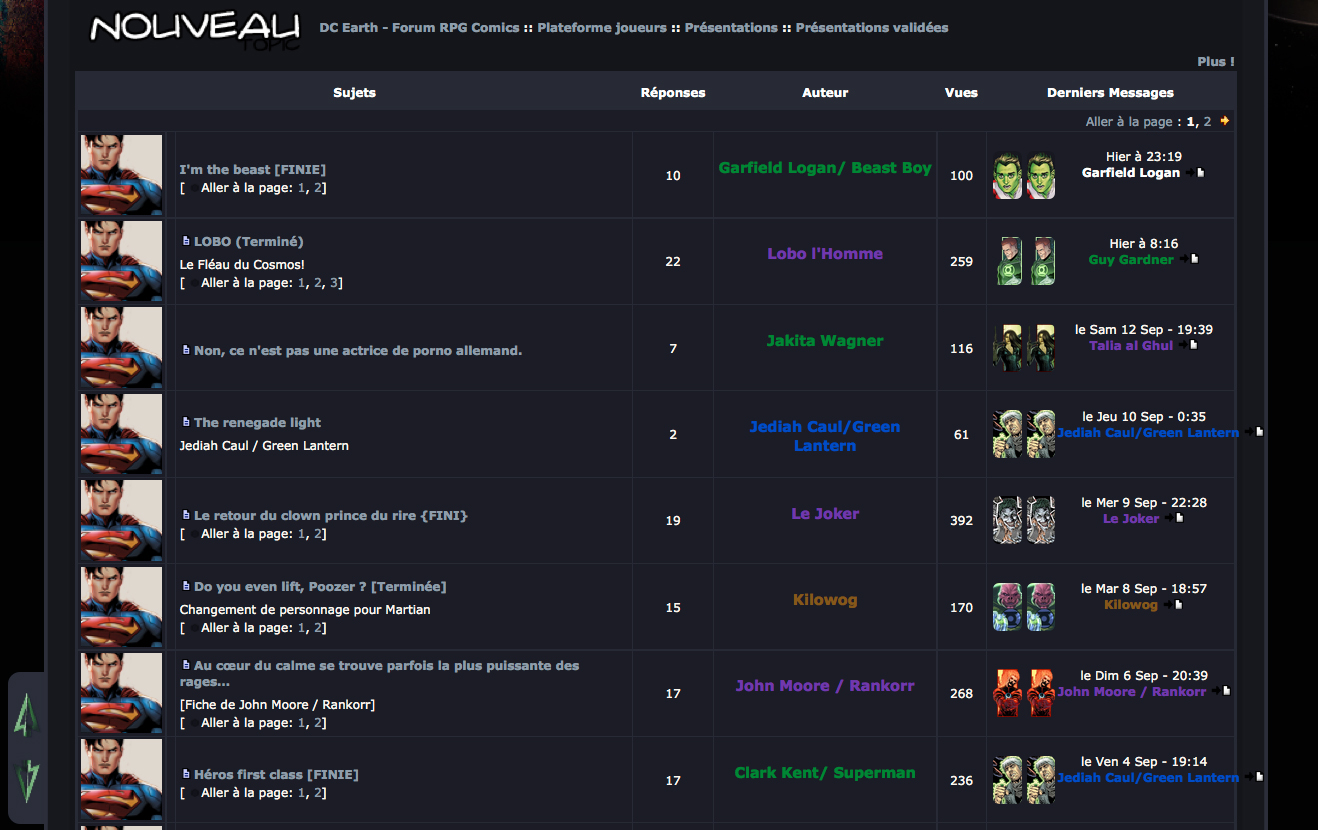
Task: Open Présentations validées breadcrumb link
Action: point(872,27)
